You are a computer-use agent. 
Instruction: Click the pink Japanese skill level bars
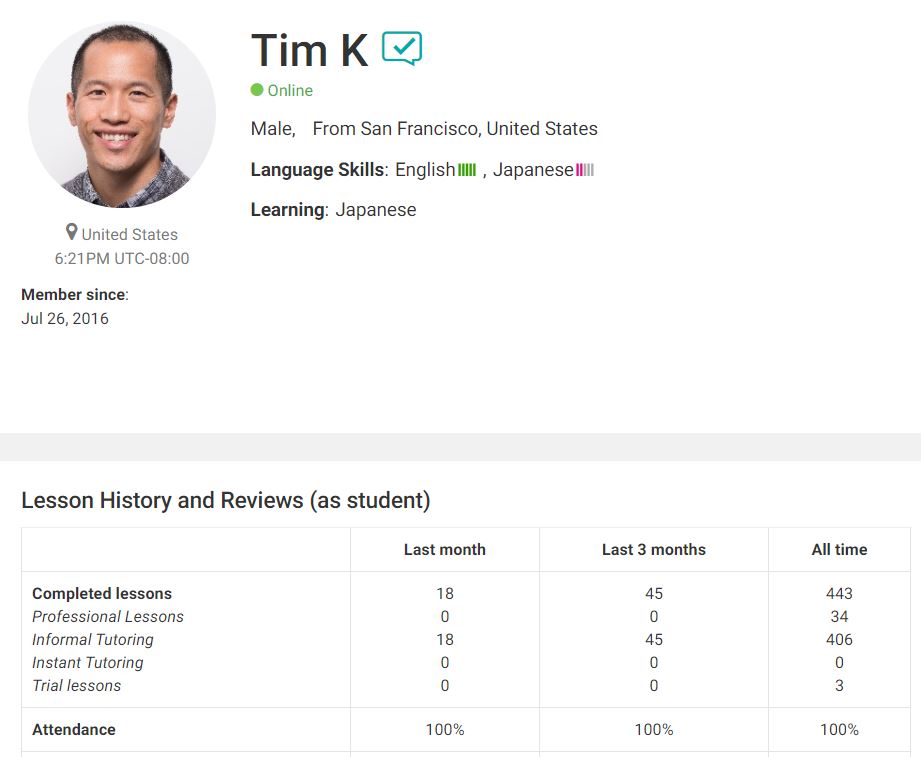(585, 170)
